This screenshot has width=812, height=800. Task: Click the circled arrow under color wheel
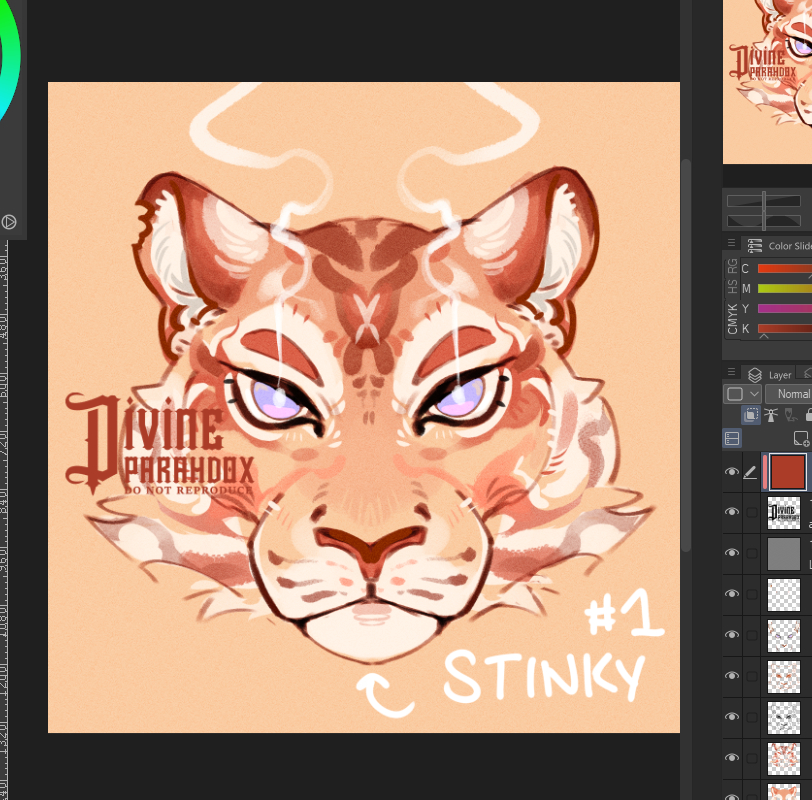pyautogui.click(x=9, y=222)
